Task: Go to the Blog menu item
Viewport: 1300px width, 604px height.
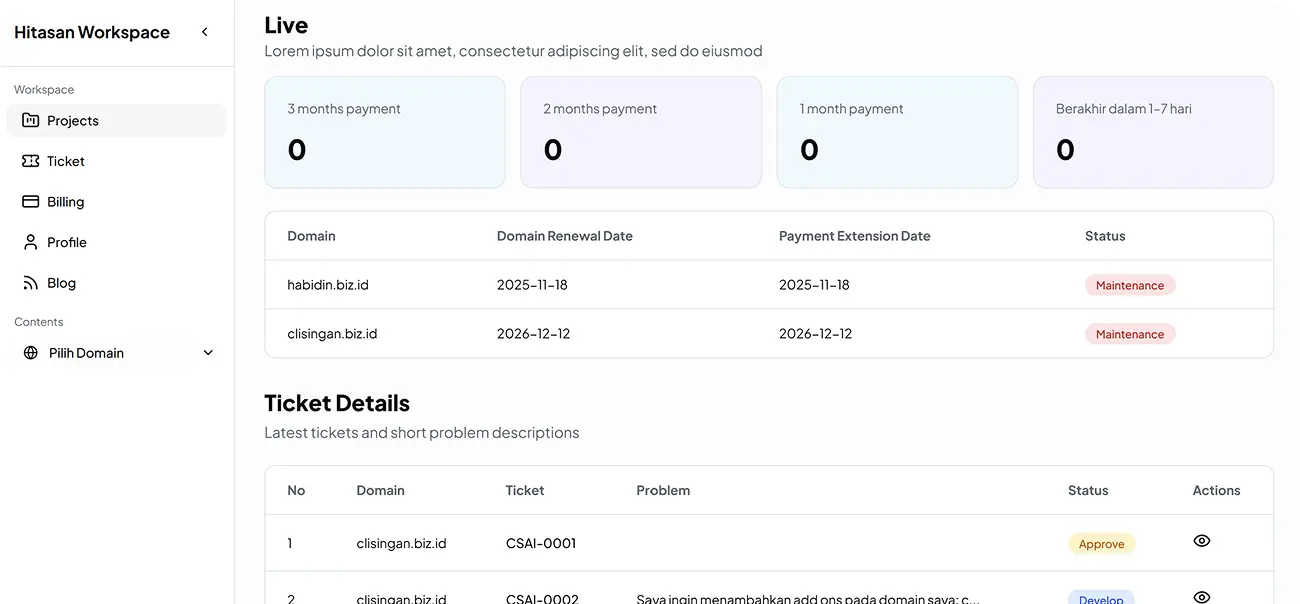Action: click(62, 283)
